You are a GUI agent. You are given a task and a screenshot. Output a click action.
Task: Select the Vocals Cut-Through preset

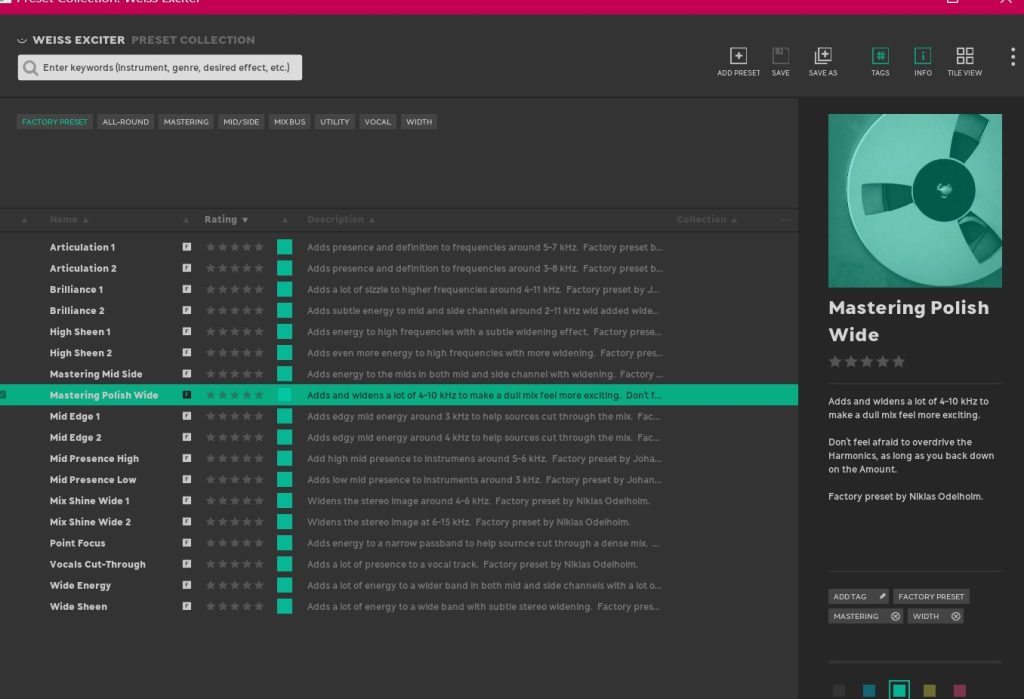coord(98,564)
